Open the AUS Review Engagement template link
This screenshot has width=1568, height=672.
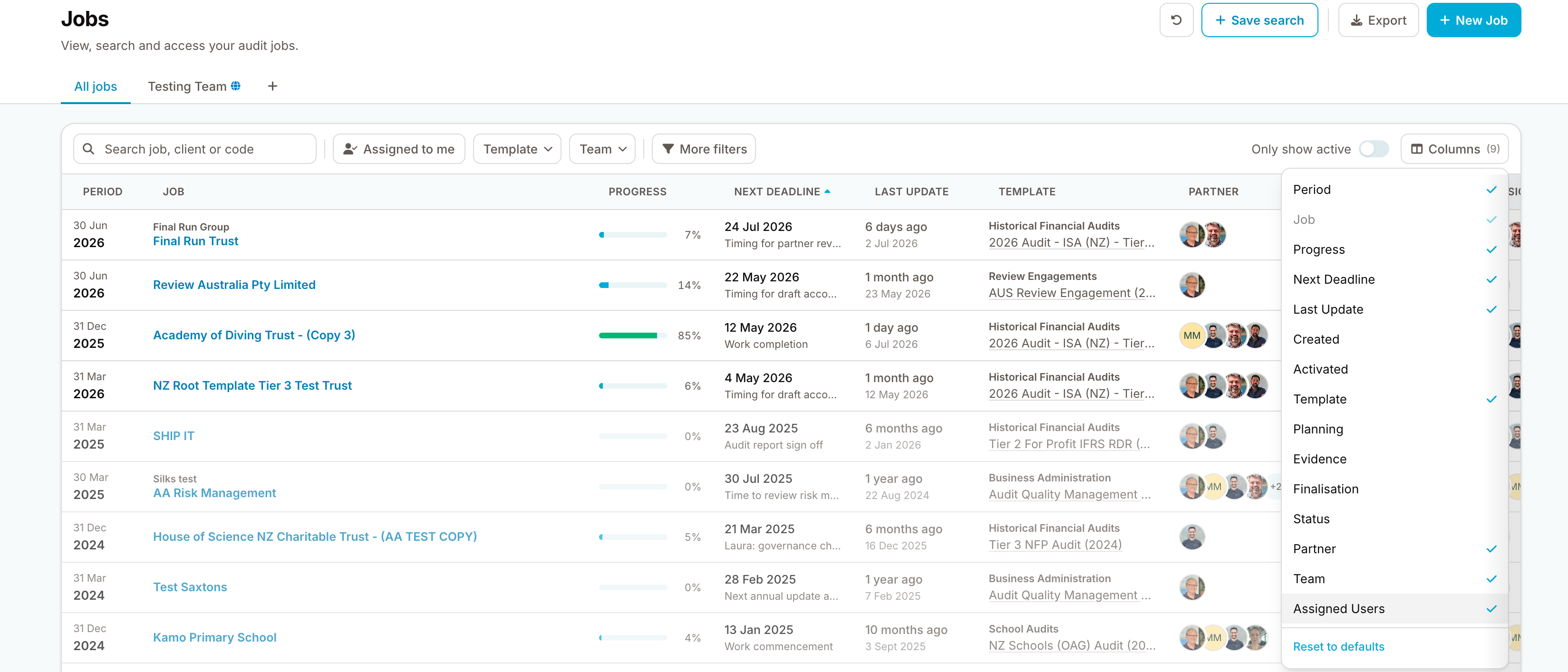[x=1071, y=293]
